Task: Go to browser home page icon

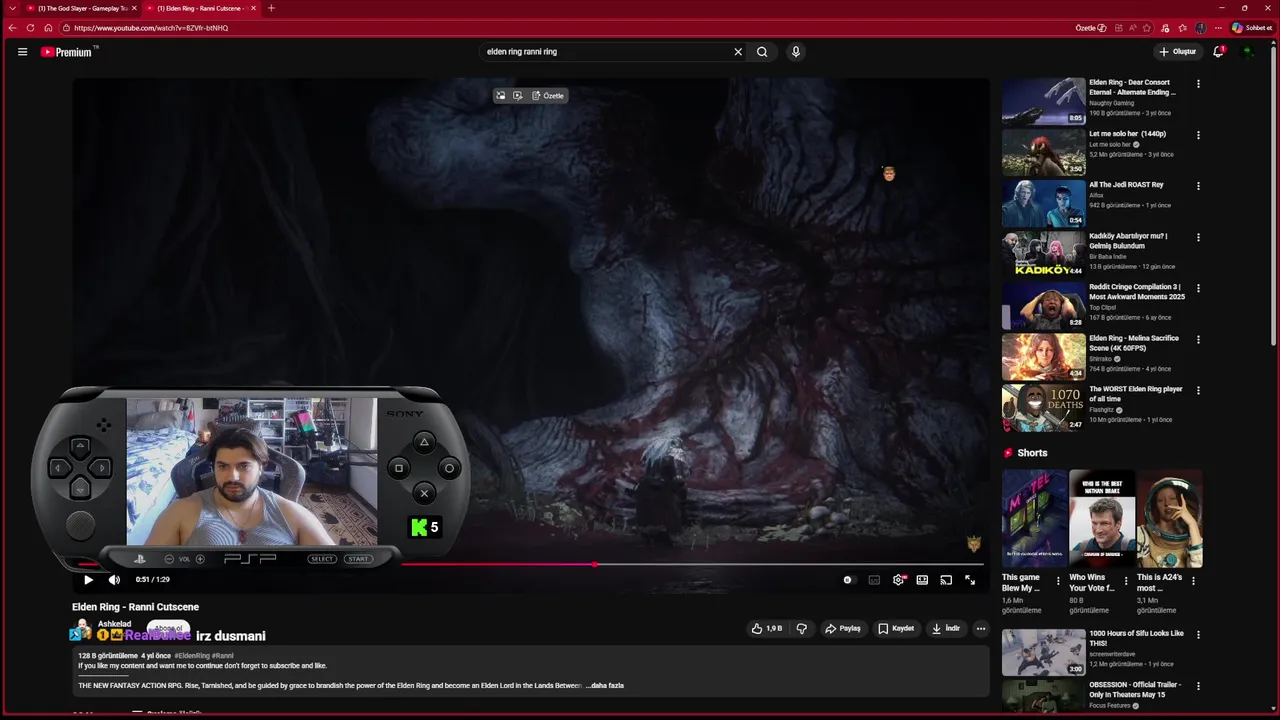Action: pyautogui.click(x=48, y=28)
